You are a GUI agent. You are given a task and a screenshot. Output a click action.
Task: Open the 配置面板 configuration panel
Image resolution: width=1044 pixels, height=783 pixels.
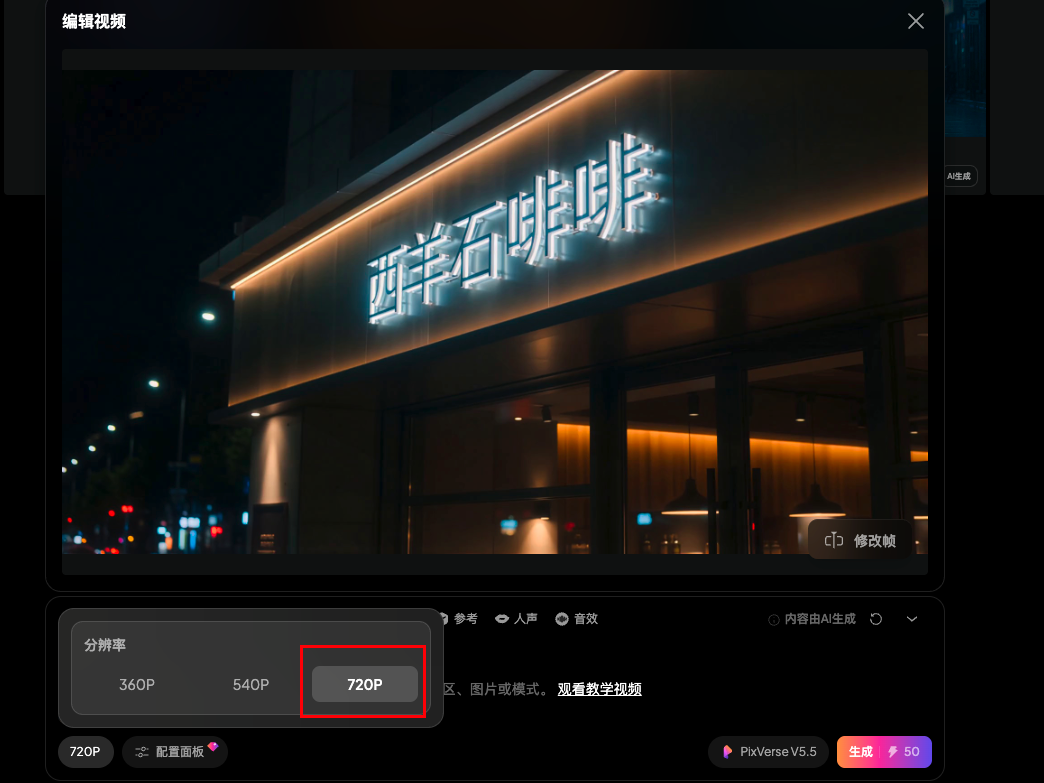[175, 751]
